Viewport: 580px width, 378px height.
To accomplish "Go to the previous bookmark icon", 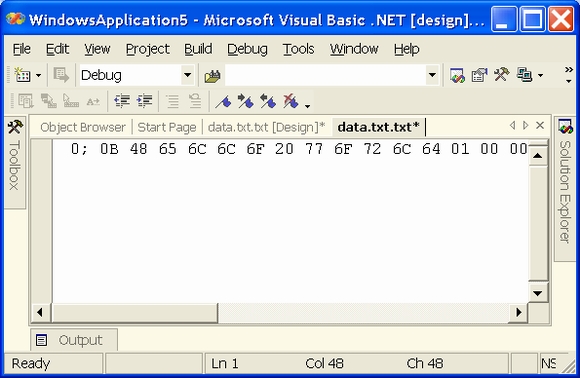I will [268, 101].
